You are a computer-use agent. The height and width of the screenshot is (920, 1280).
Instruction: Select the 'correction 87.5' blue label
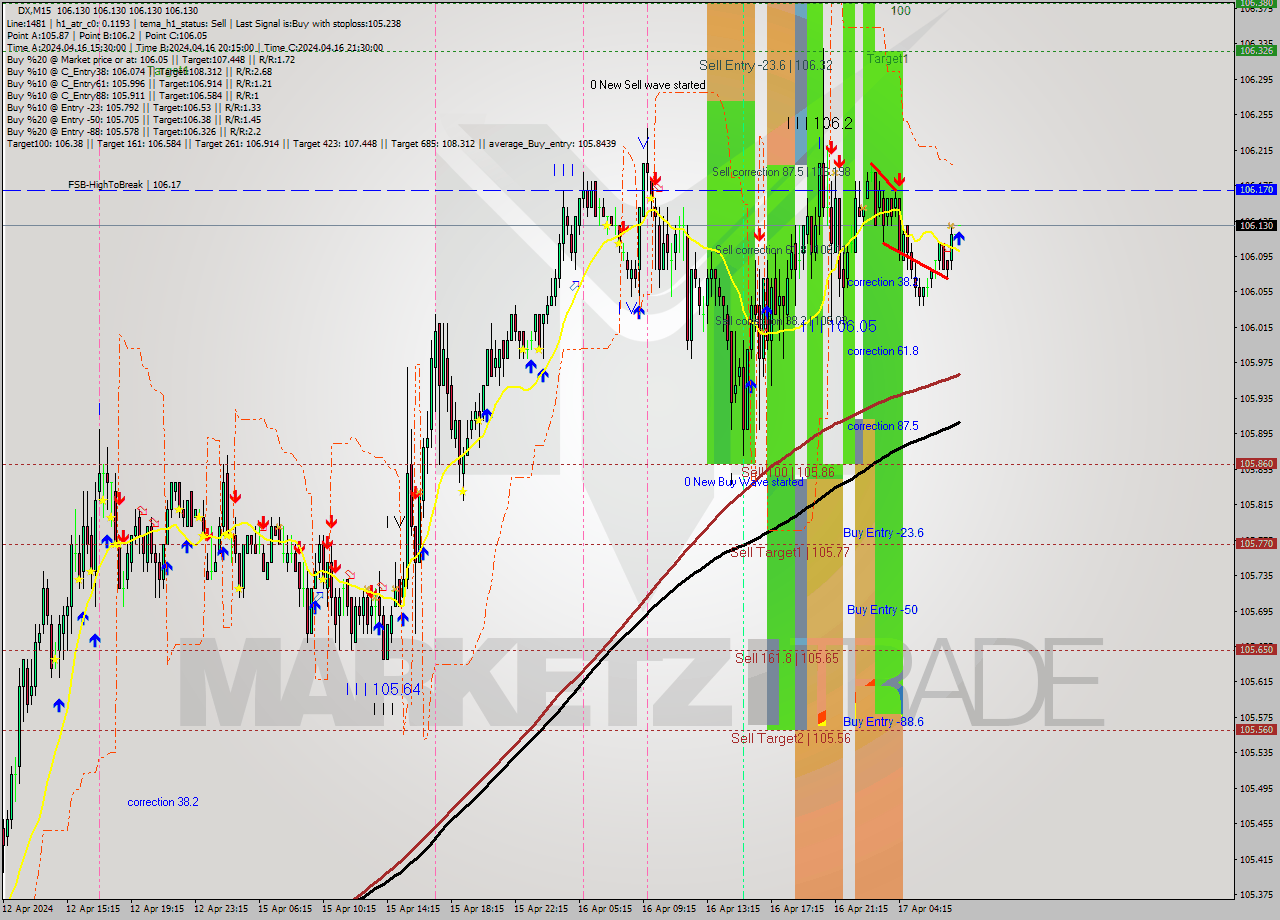(x=882, y=426)
